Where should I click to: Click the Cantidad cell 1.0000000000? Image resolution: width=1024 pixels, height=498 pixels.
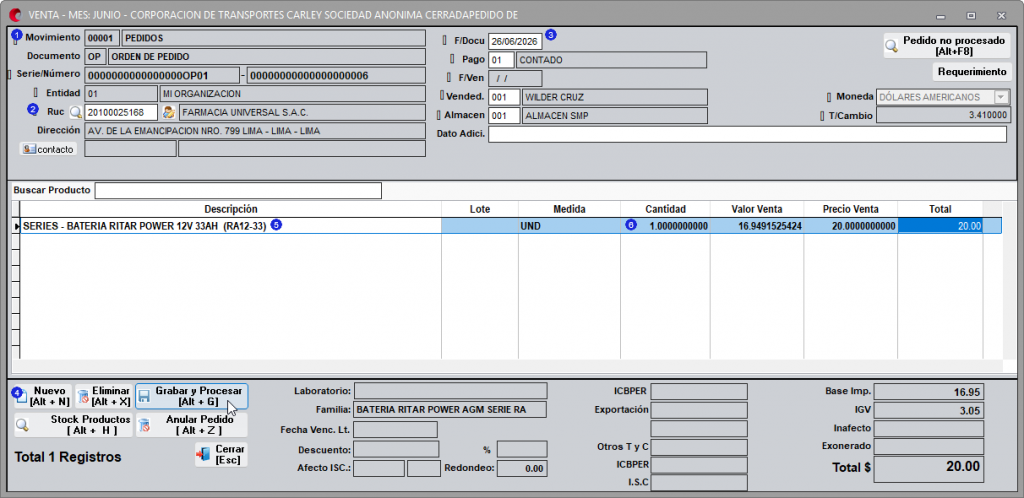click(x=665, y=226)
